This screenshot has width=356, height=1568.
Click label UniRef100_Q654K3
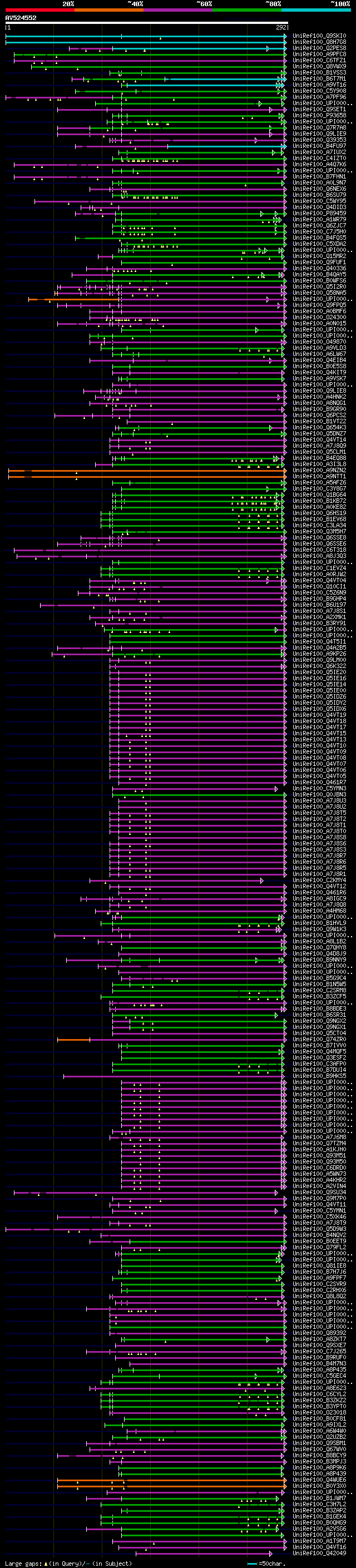(319, 428)
